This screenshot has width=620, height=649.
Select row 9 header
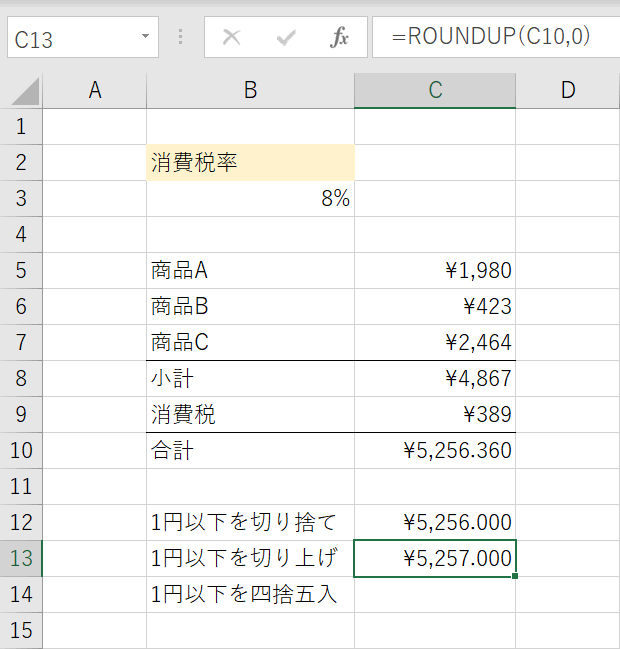[x=21, y=415]
